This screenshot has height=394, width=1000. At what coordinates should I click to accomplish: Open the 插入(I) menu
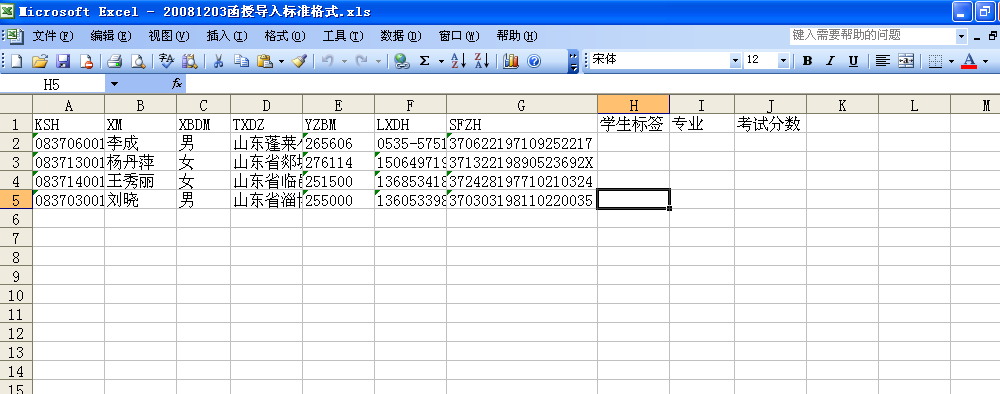(x=227, y=36)
